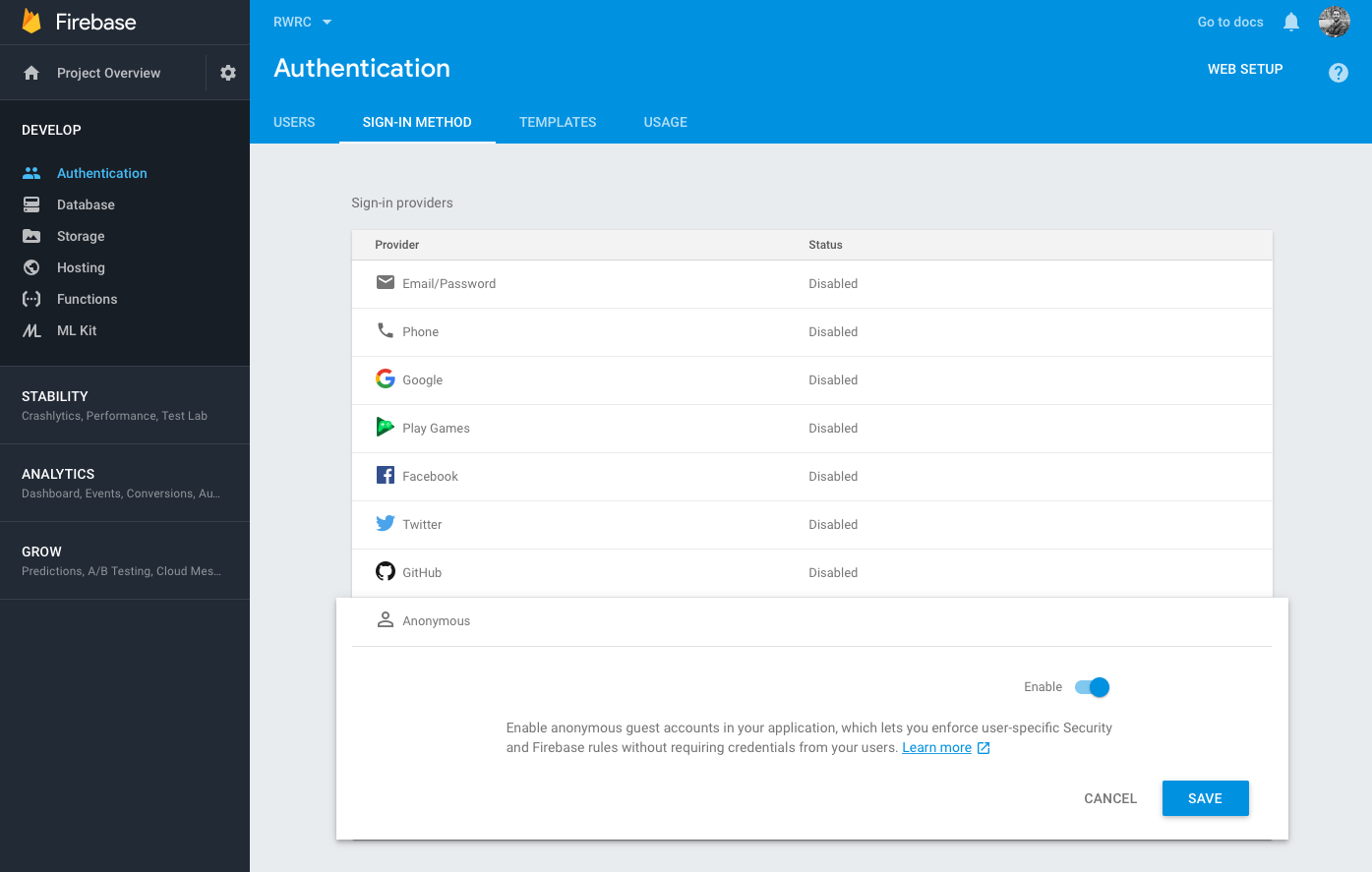
Task: Collapse the Develop section header
Action: point(51,130)
